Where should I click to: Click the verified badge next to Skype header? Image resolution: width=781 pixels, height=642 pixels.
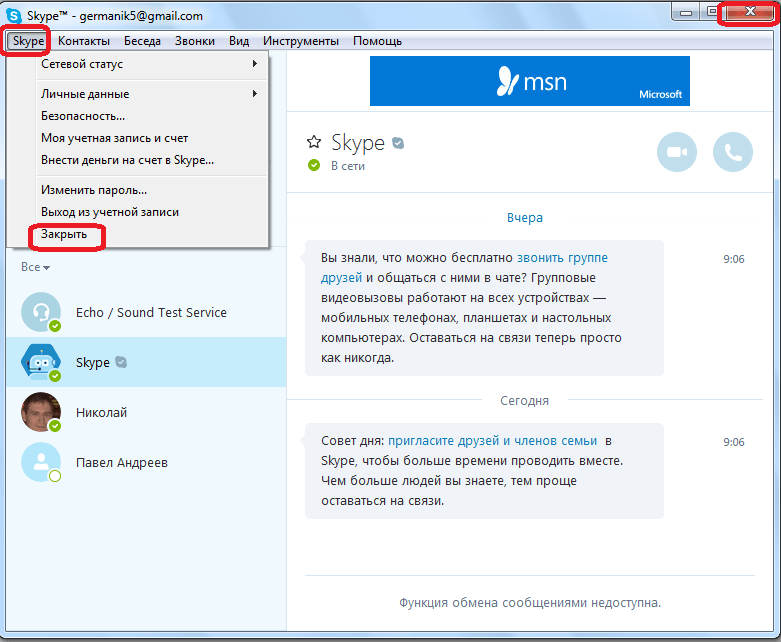point(398,143)
